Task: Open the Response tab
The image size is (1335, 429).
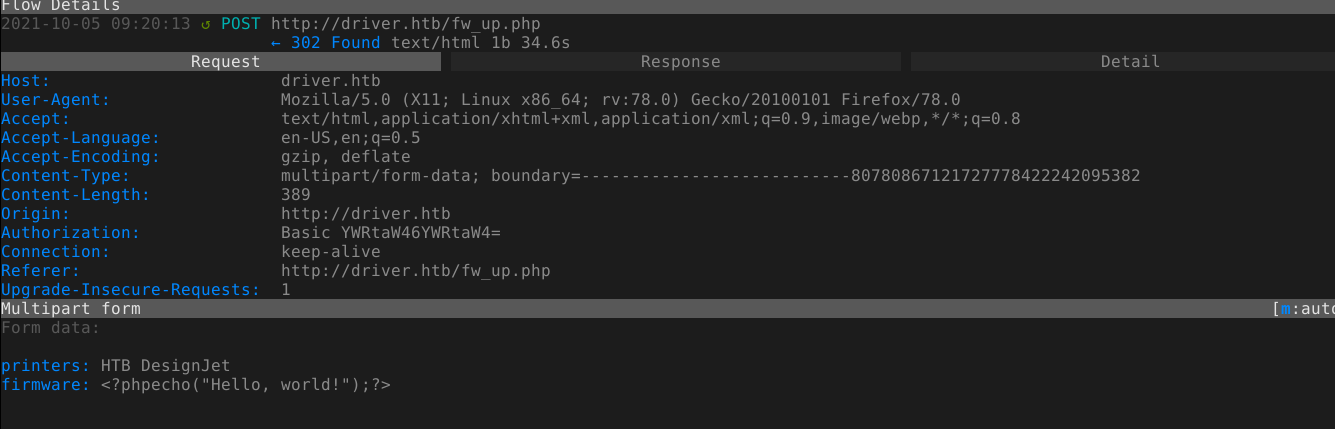Action: coord(680,62)
